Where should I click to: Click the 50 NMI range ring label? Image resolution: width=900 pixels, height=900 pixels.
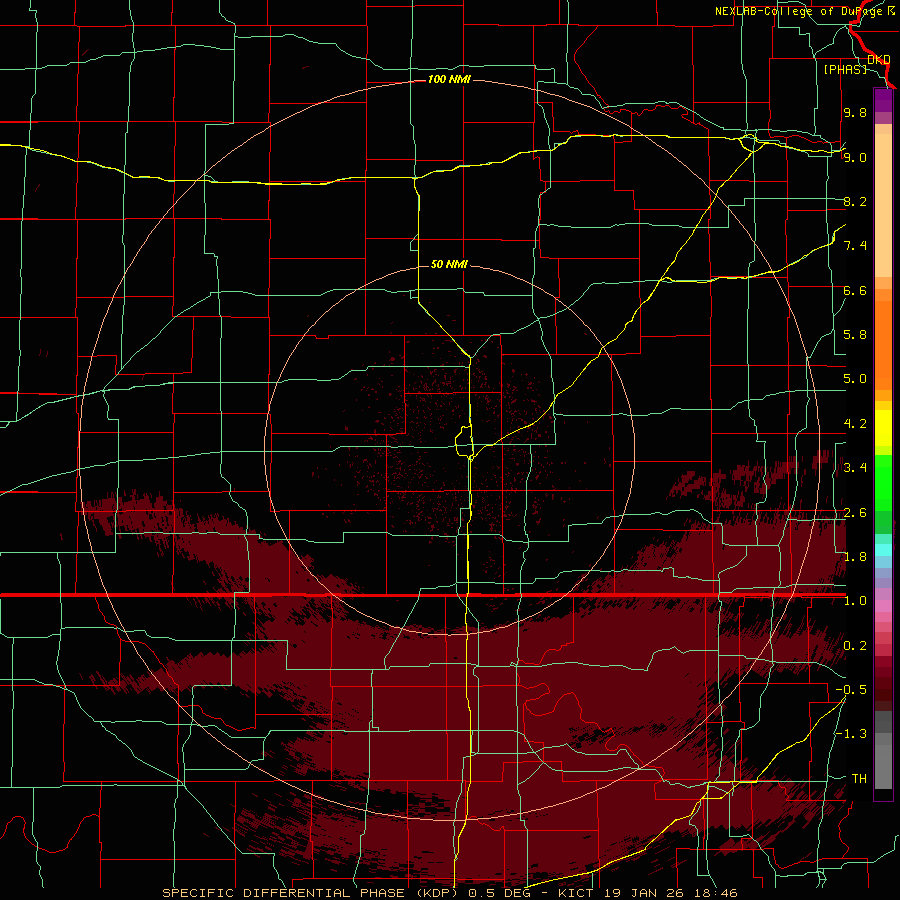coord(449,264)
